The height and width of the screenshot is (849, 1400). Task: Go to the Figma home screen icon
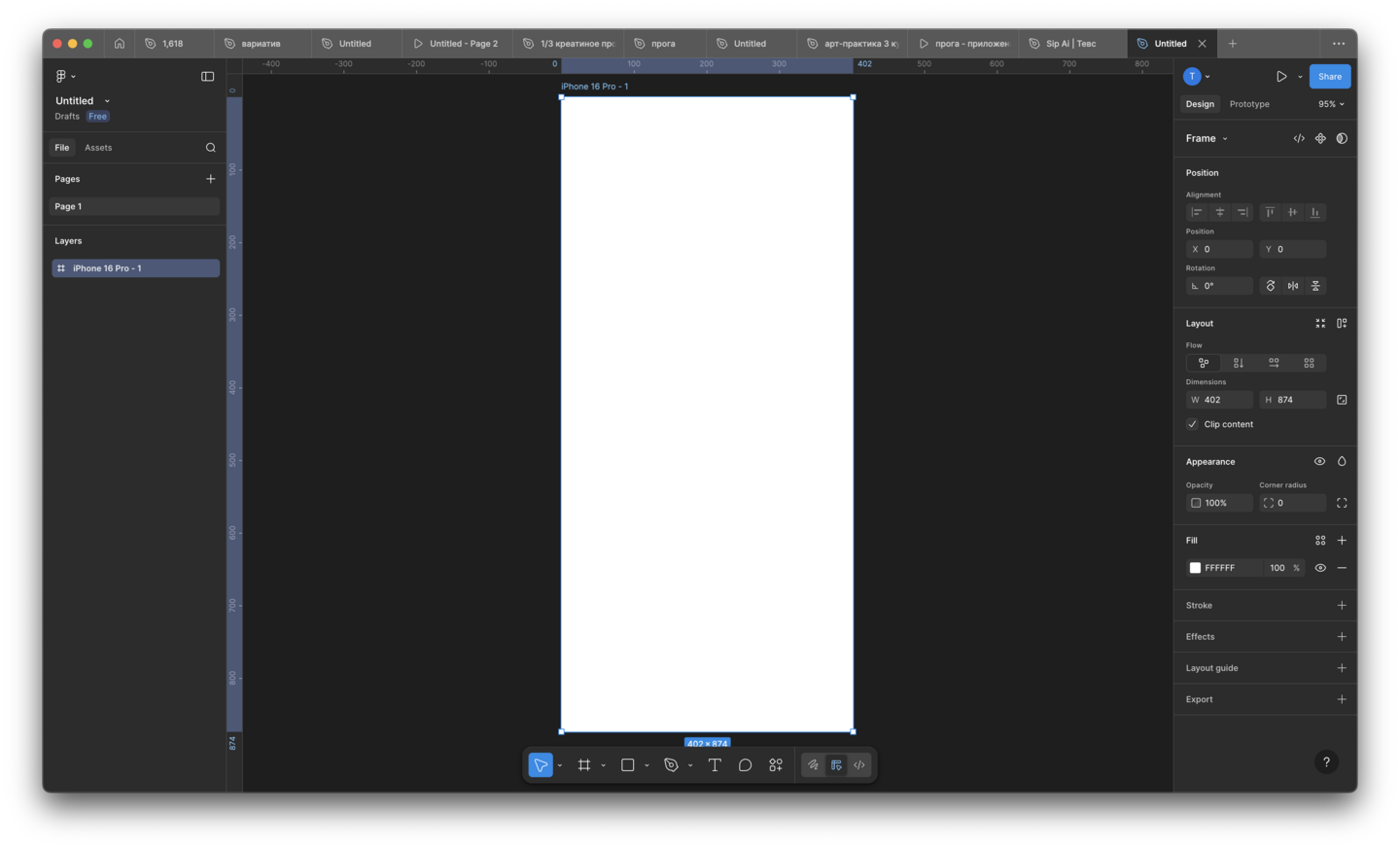(x=119, y=44)
